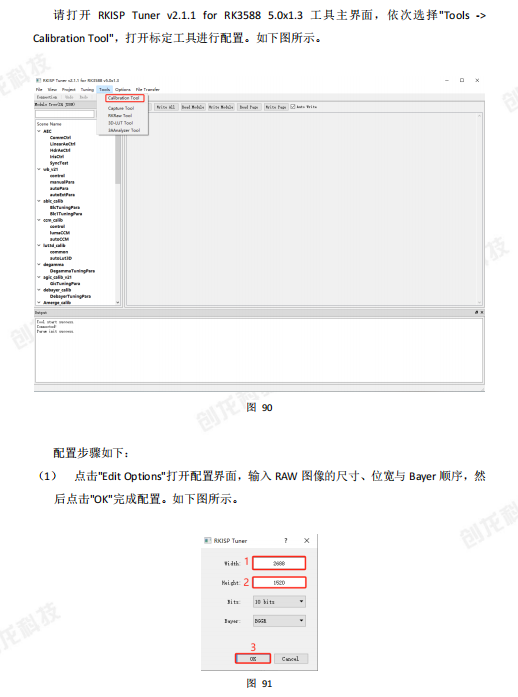Open the File Transfer menu
The image size is (518, 697).
point(148,89)
